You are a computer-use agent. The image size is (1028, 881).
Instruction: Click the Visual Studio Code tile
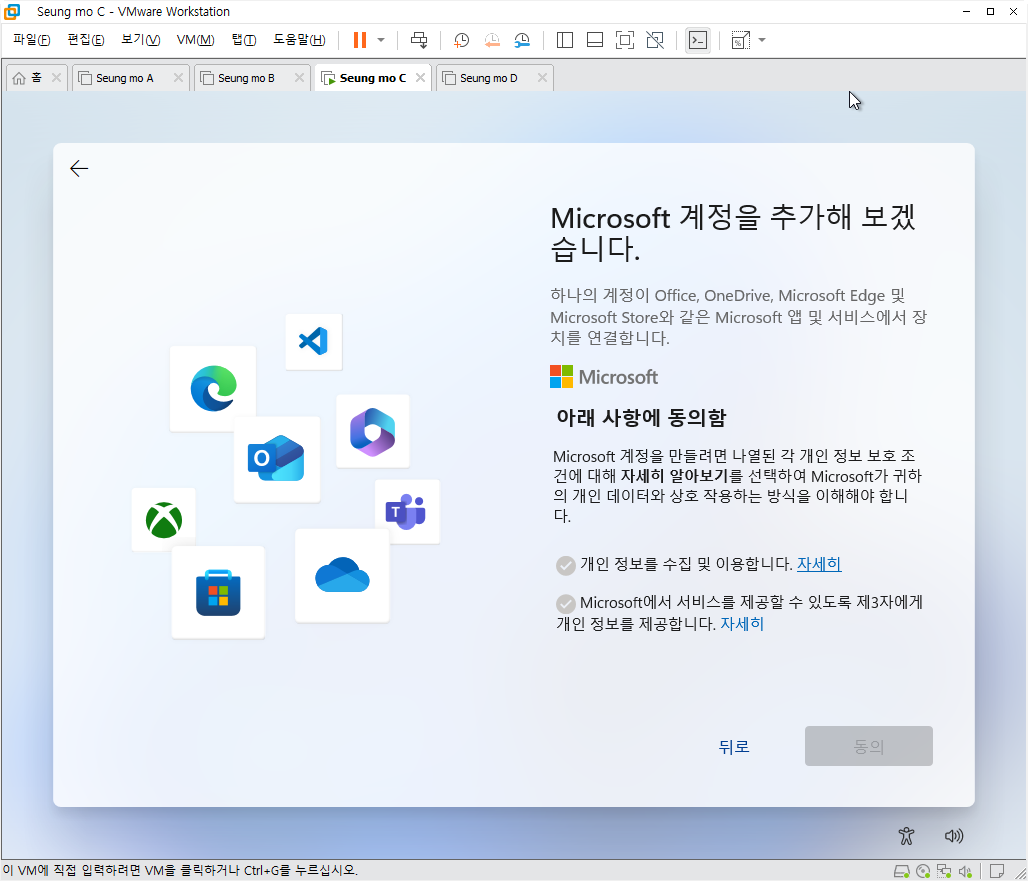click(x=313, y=342)
